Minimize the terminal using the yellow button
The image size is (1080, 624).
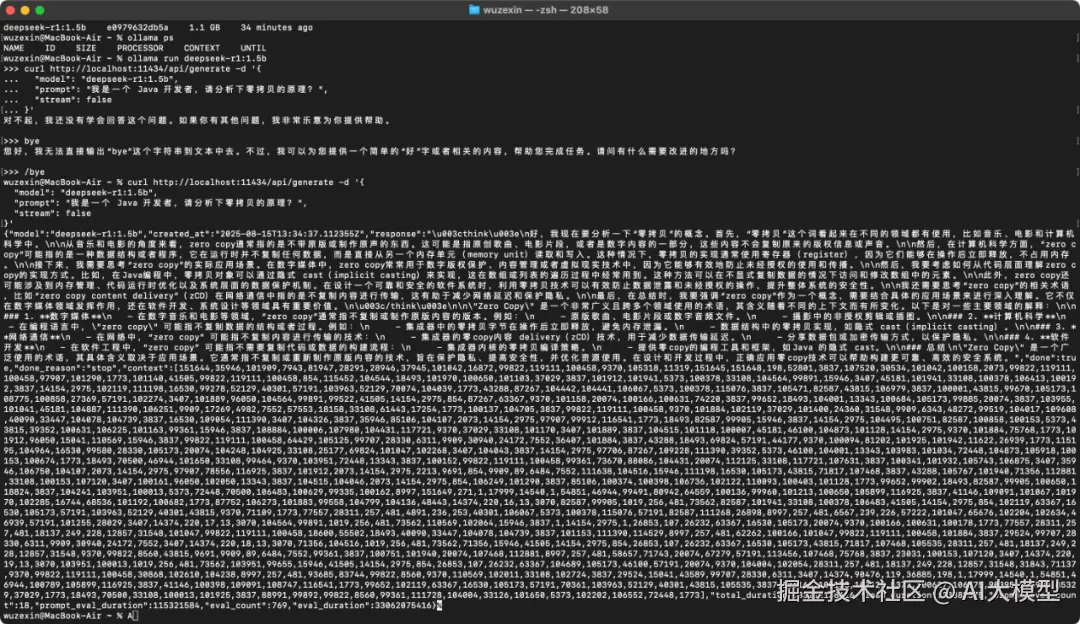25,10
